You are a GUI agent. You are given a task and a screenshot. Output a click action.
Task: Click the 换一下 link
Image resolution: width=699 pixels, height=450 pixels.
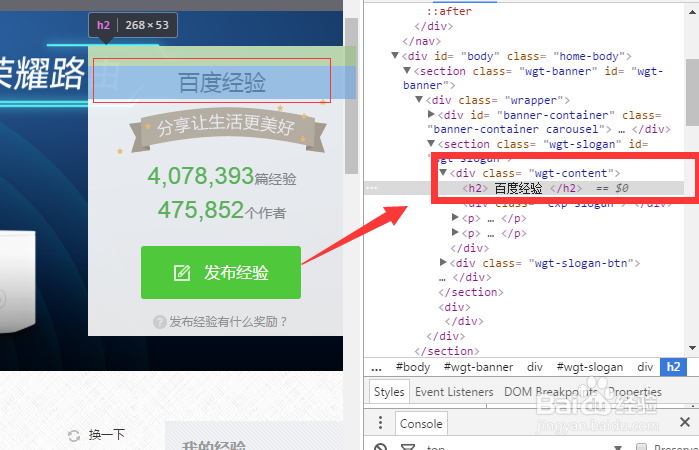point(107,434)
